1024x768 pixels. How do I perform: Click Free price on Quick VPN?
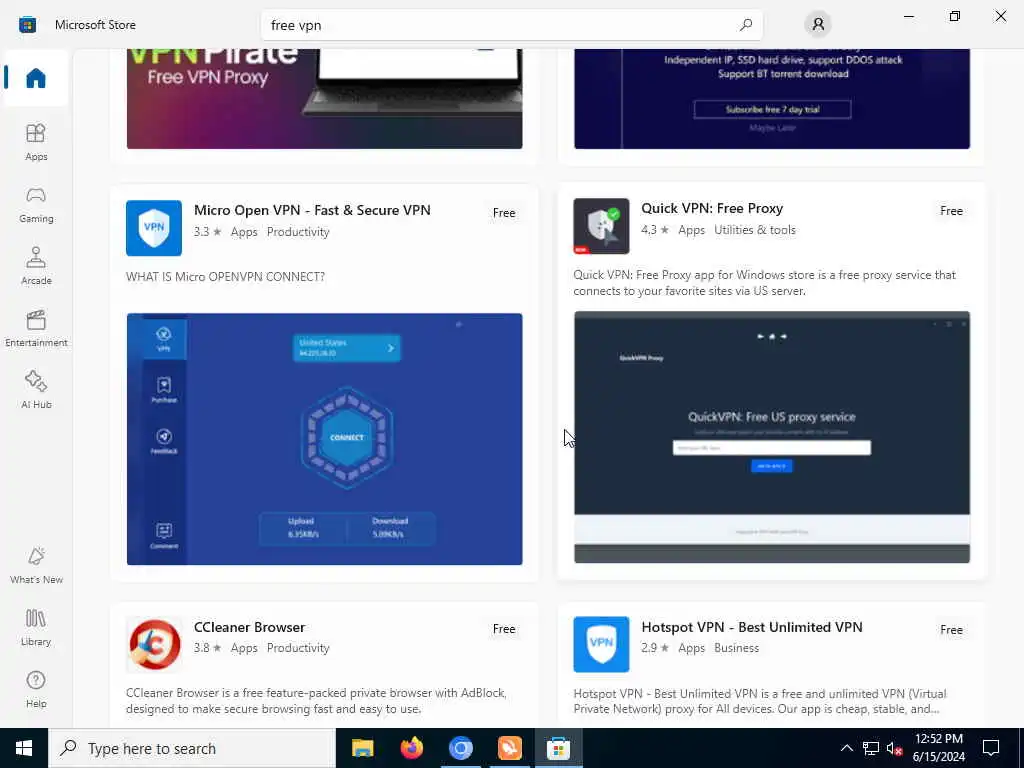click(x=952, y=211)
